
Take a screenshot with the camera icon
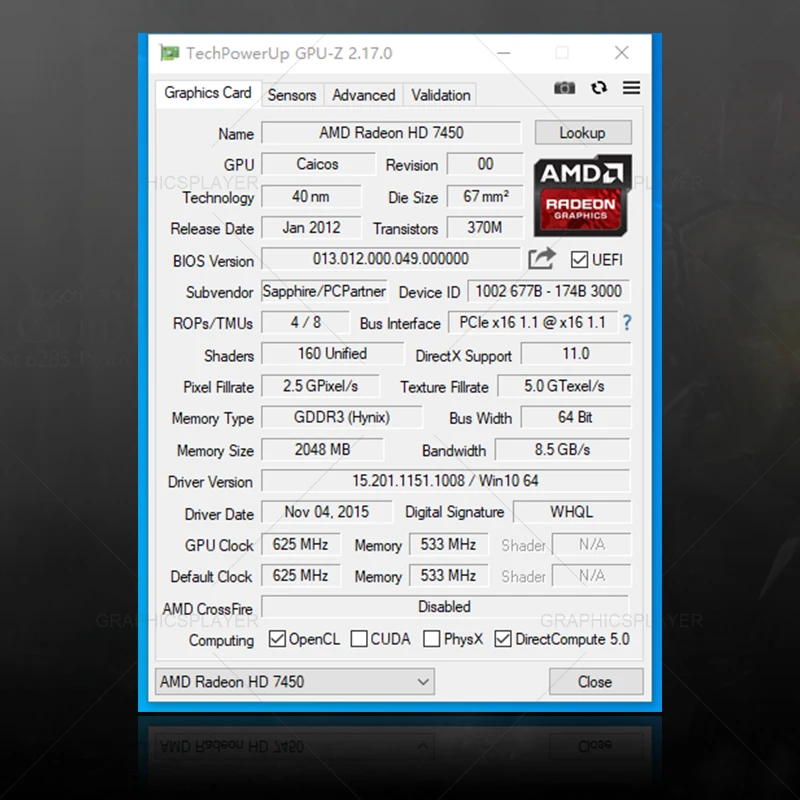tap(564, 88)
